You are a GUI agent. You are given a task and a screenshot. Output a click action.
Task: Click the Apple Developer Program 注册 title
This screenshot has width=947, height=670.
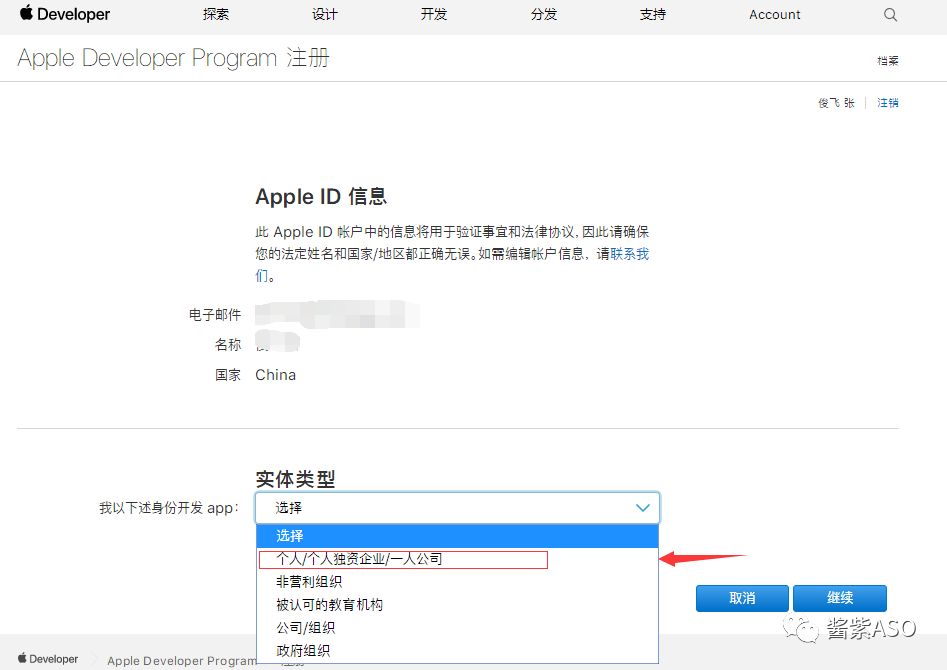click(173, 58)
